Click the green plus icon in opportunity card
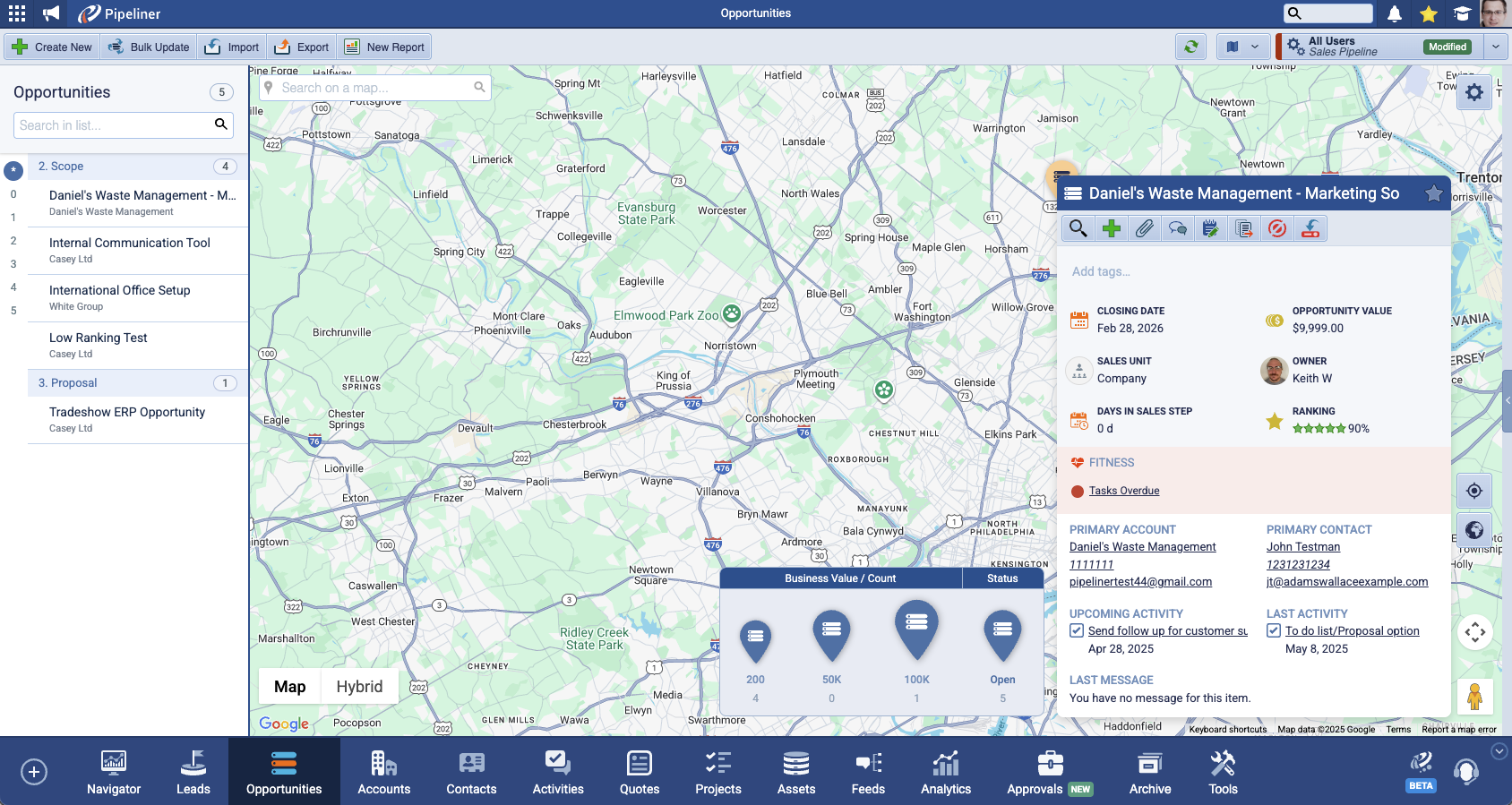 (1112, 229)
